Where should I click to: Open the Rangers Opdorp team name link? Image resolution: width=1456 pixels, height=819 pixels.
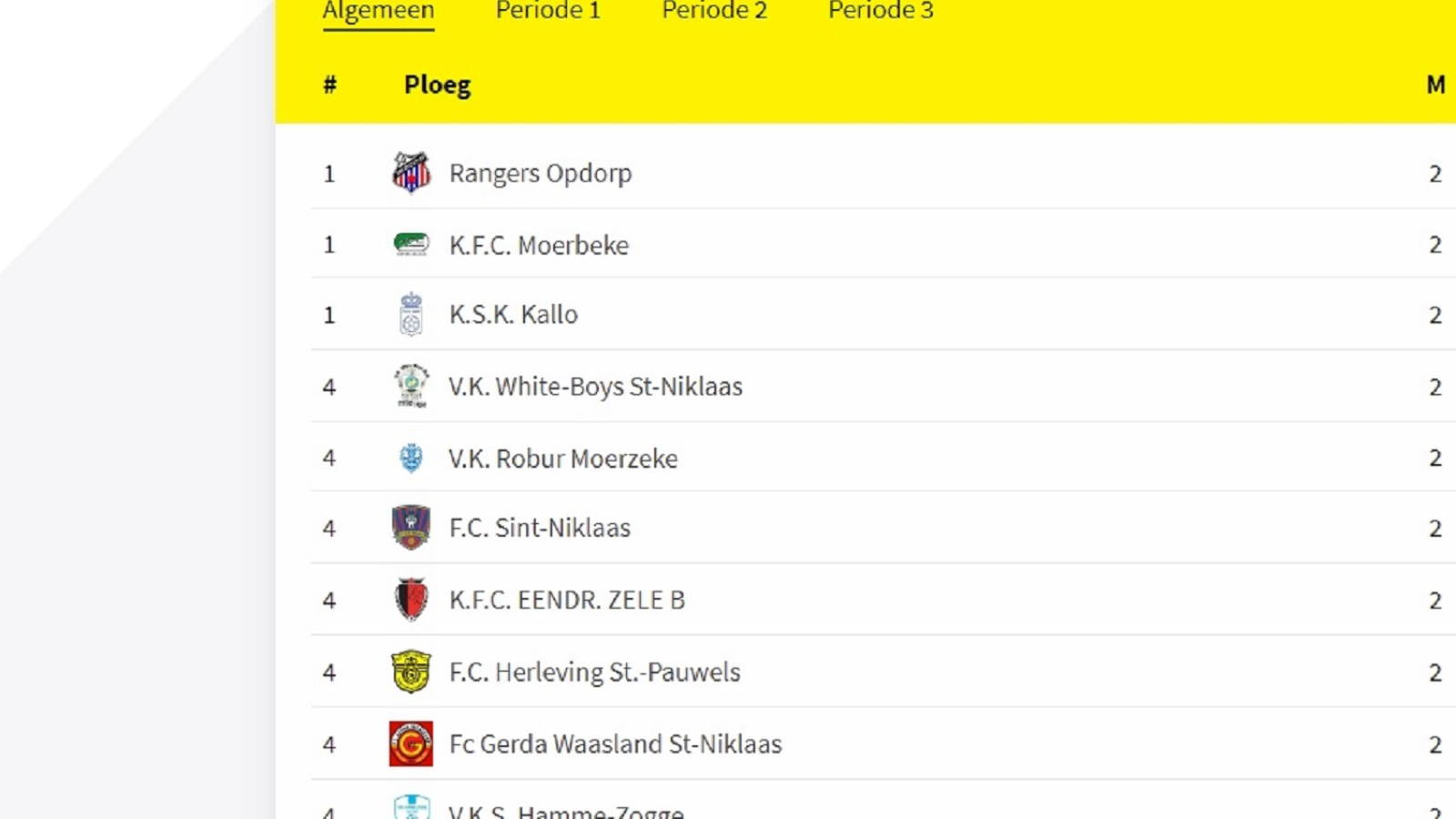(541, 173)
